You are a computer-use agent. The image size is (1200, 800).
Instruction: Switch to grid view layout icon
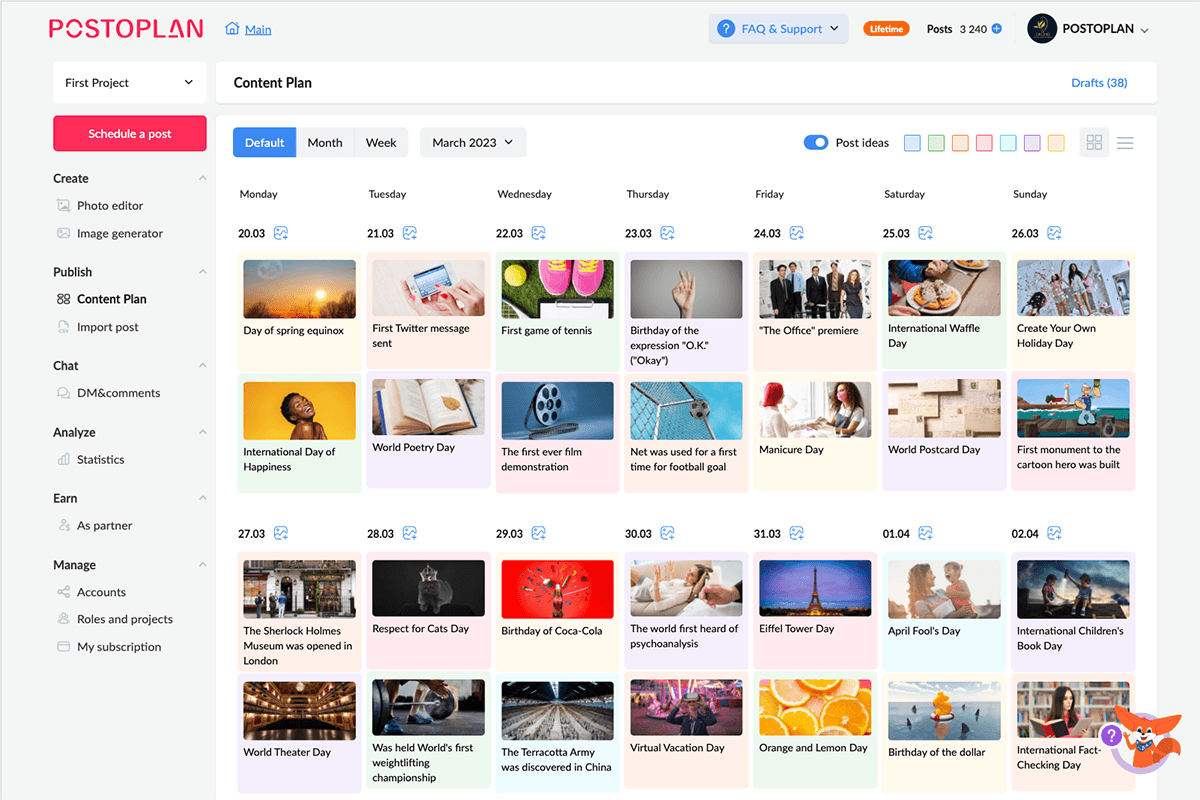point(1094,143)
